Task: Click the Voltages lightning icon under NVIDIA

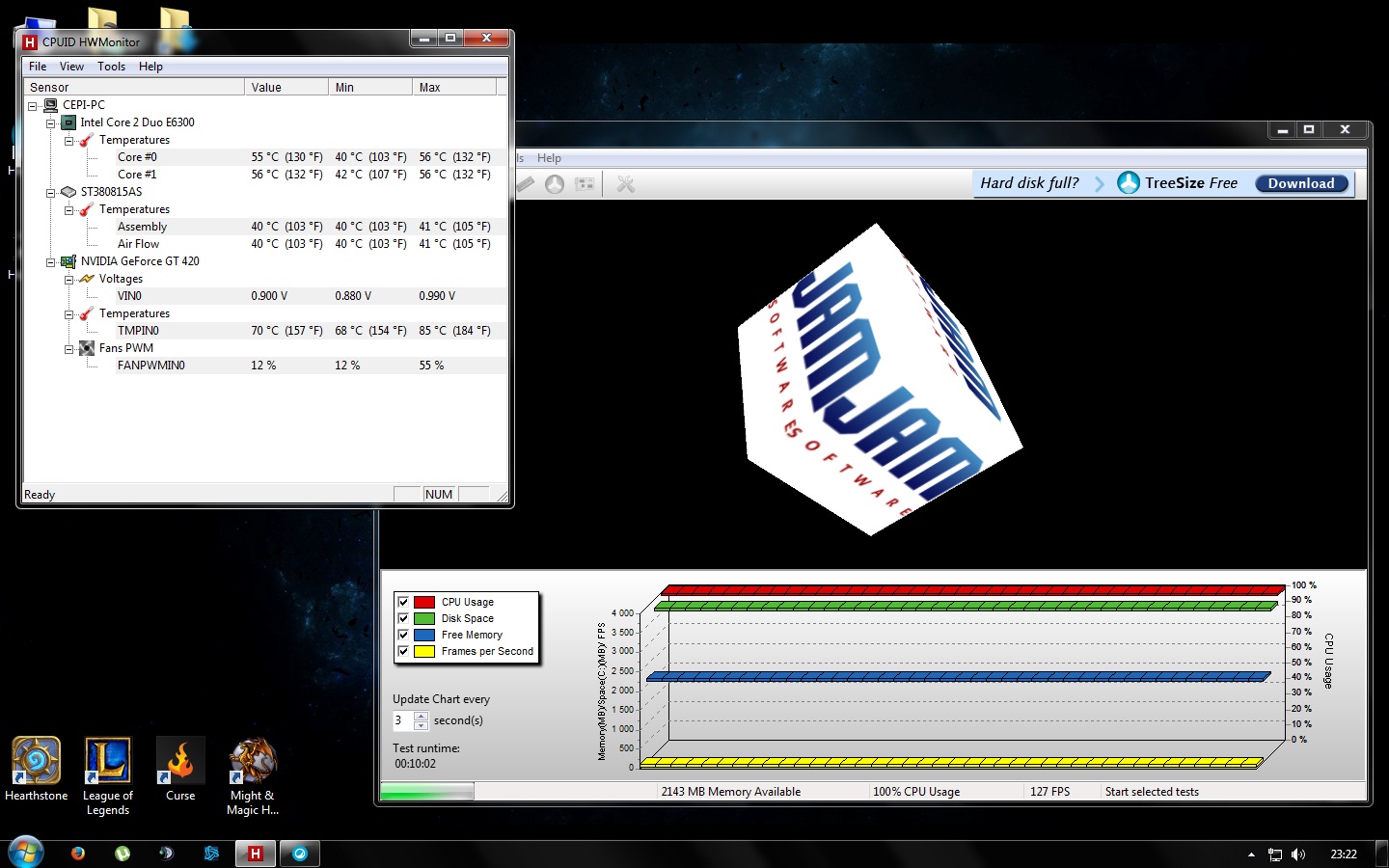Action: pyautogui.click(x=87, y=279)
